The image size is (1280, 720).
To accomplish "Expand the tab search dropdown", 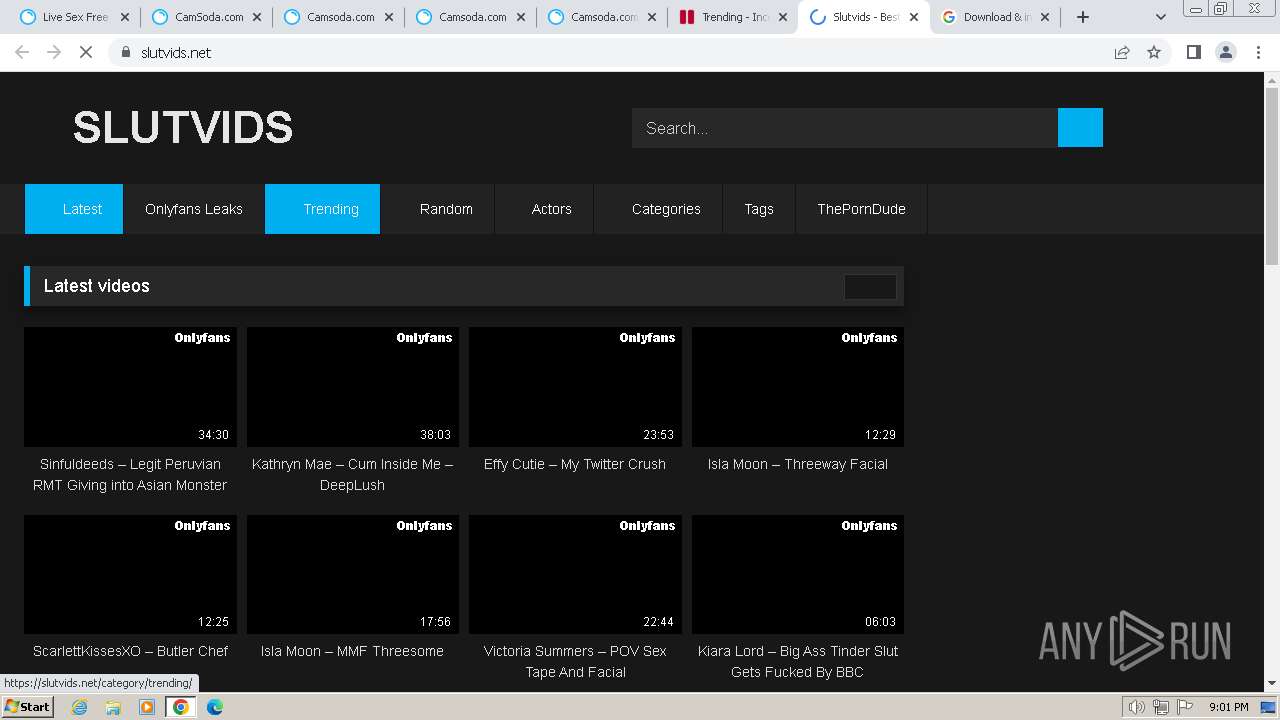I will [x=1160, y=17].
